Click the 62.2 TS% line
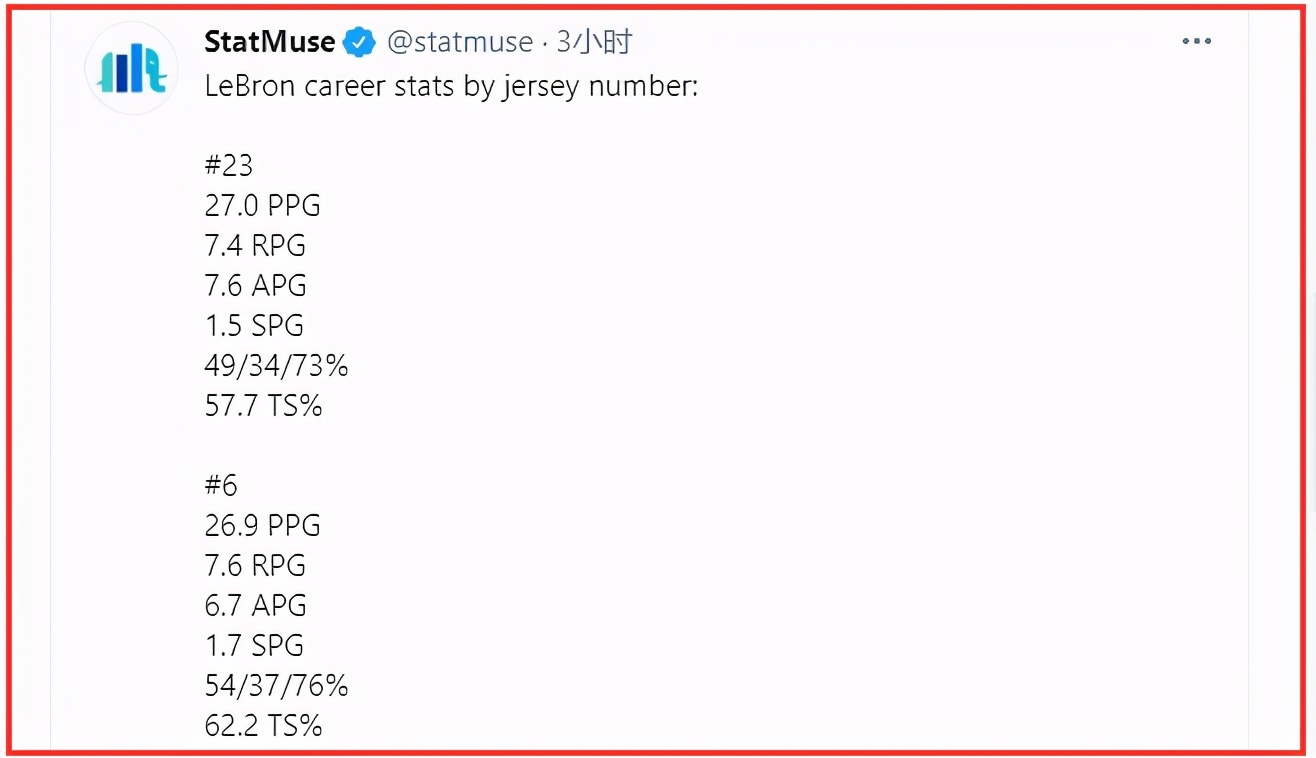Image resolution: width=1316 pixels, height=758 pixels. point(263,726)
